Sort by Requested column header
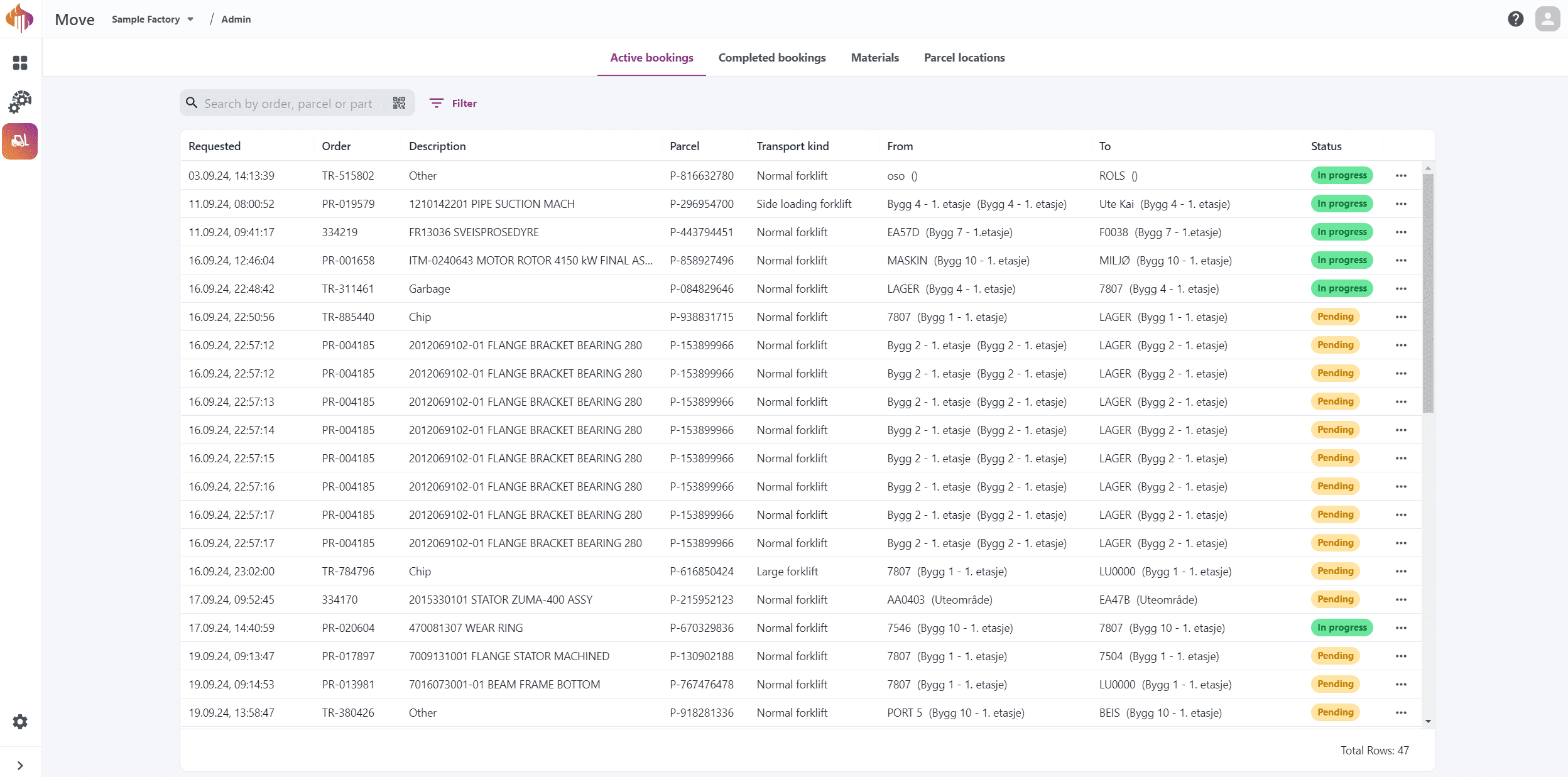Viewport: 1568px width, 777px height. click(214, 146)
